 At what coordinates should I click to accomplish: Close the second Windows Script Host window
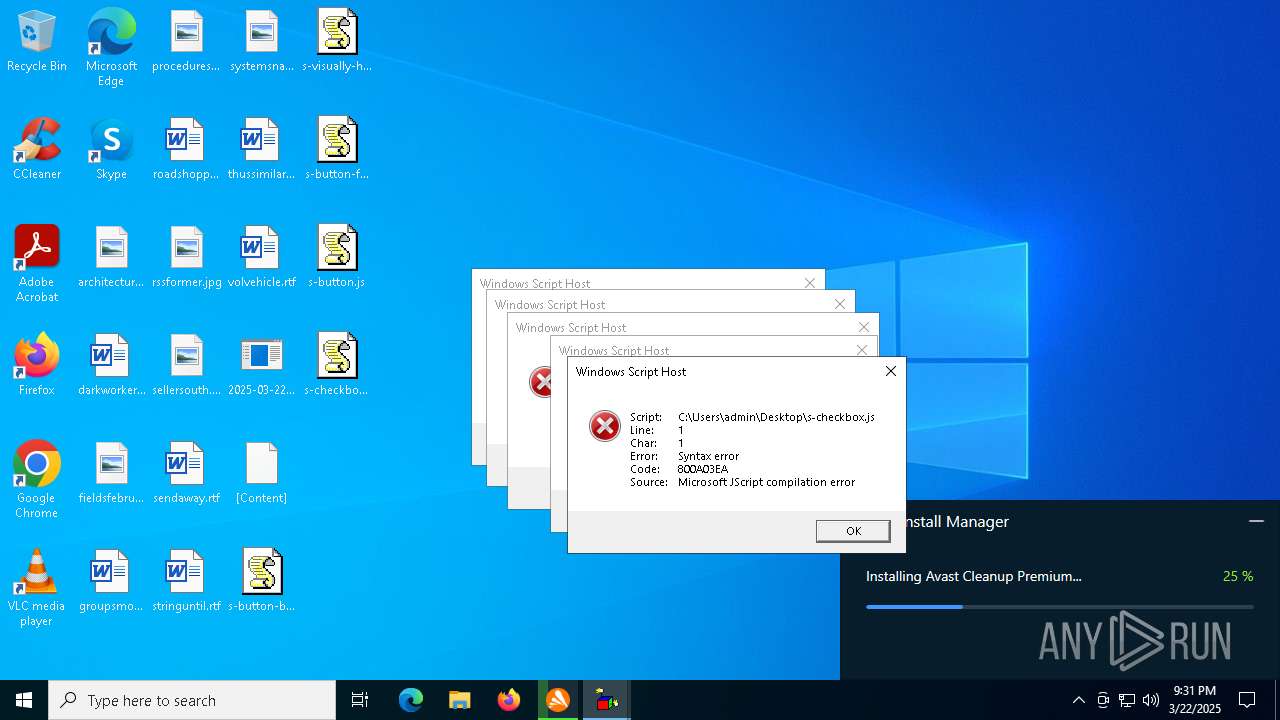point(840,304)
